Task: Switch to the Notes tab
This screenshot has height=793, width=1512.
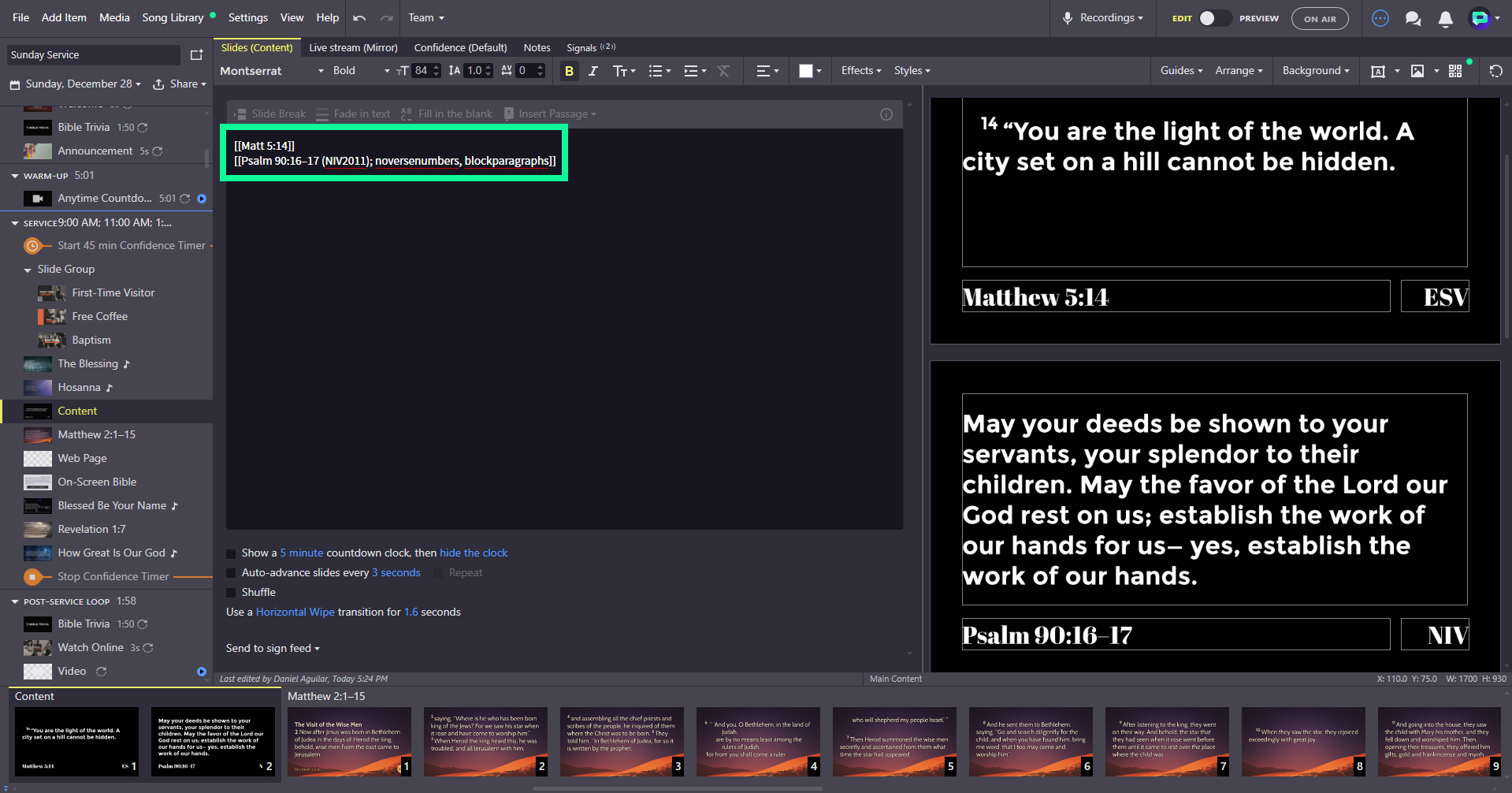Action: 537,47
